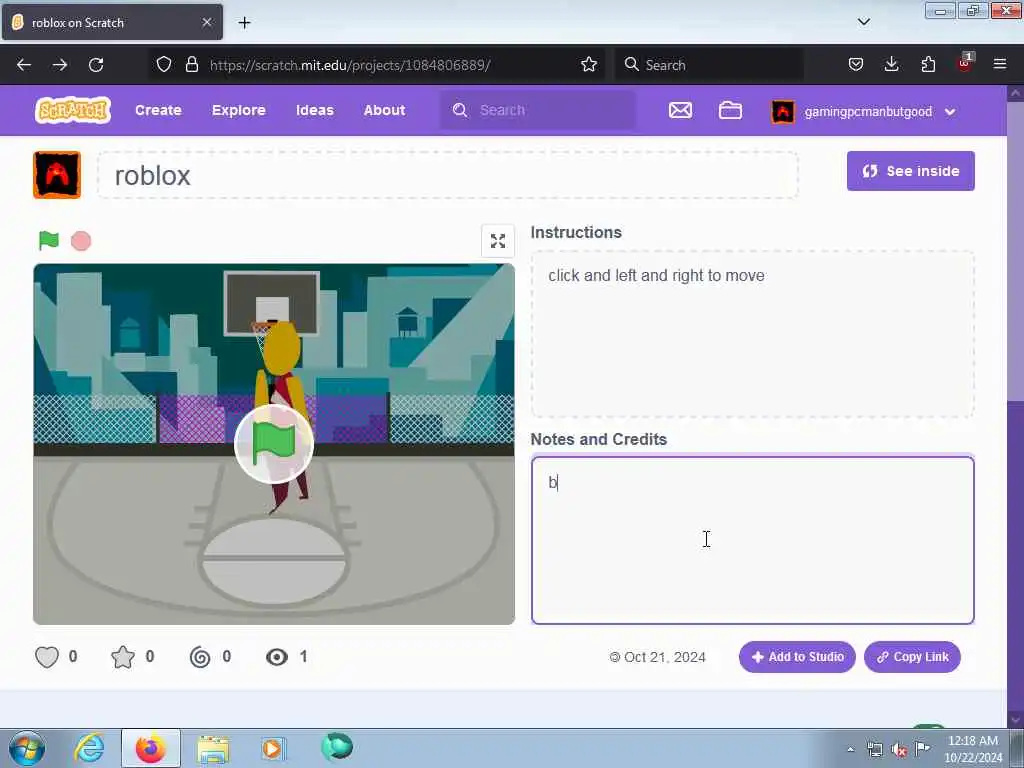This screenshot has width=1024, height=768.
Task: Open Windows Explorer folder from taskbar
Action: pos(213,750)
